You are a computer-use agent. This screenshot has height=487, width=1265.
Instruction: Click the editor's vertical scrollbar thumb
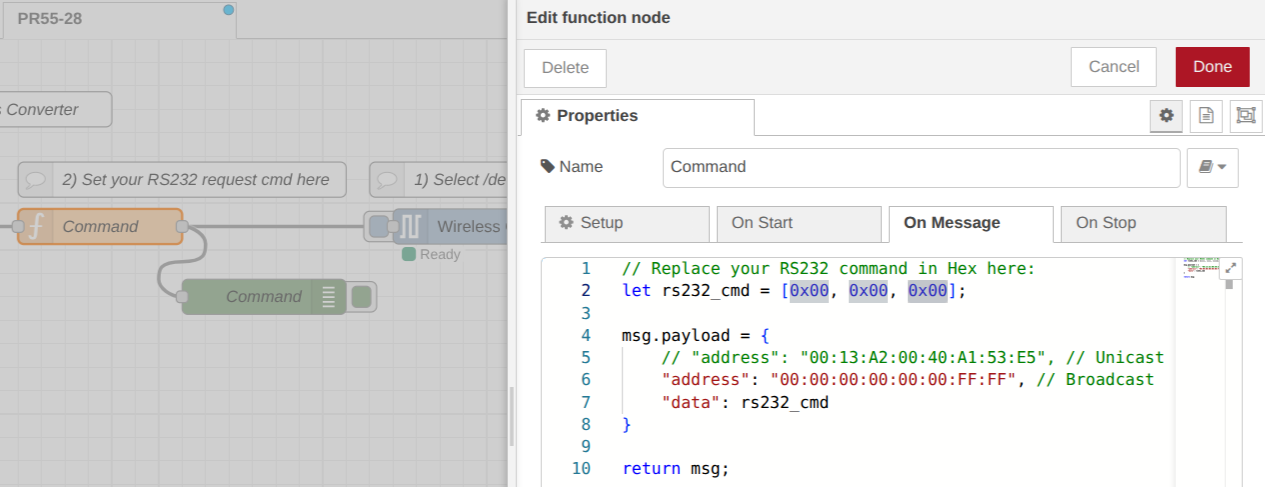(1230, 283)
